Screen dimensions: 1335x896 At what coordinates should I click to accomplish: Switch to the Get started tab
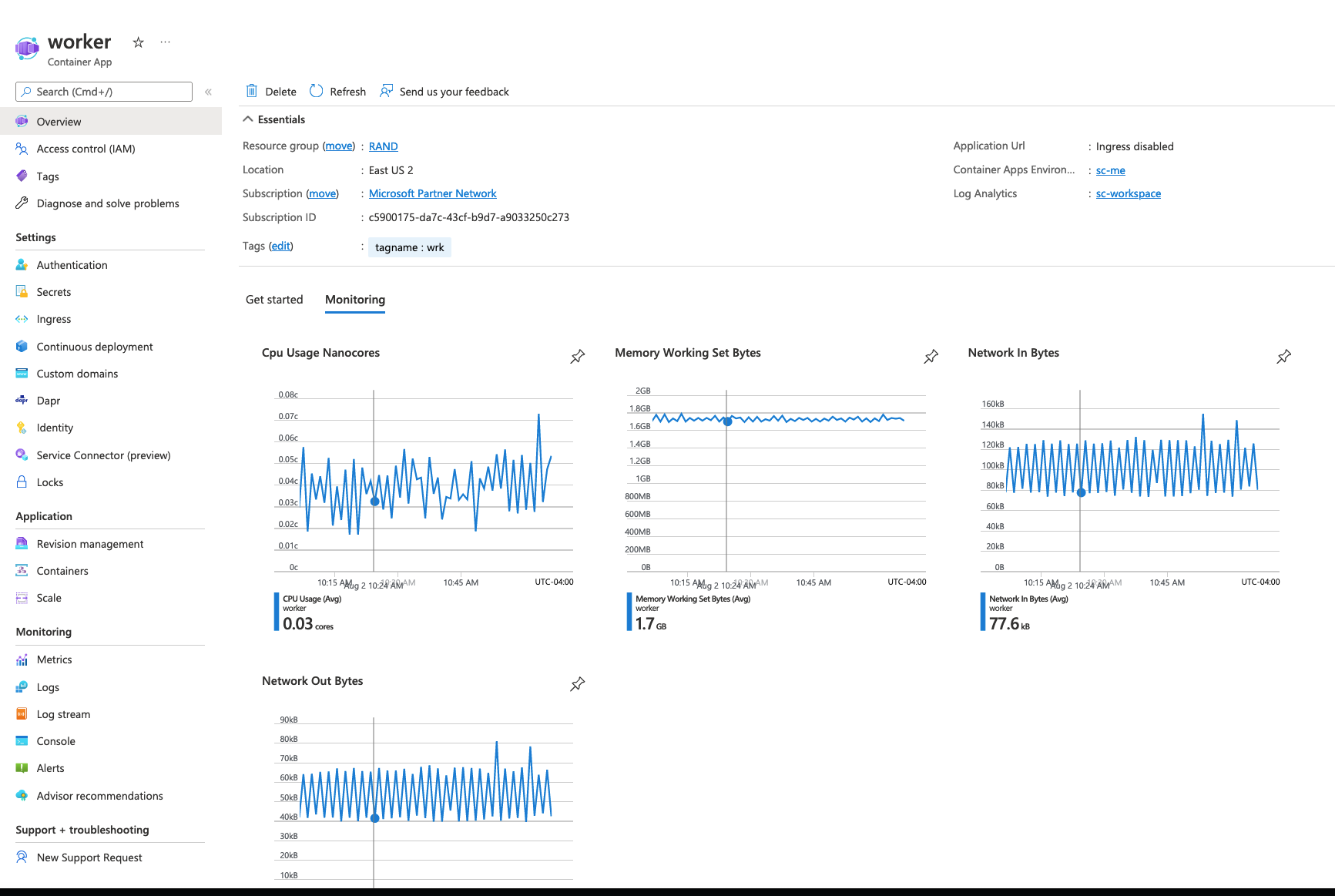coord(273,300)
